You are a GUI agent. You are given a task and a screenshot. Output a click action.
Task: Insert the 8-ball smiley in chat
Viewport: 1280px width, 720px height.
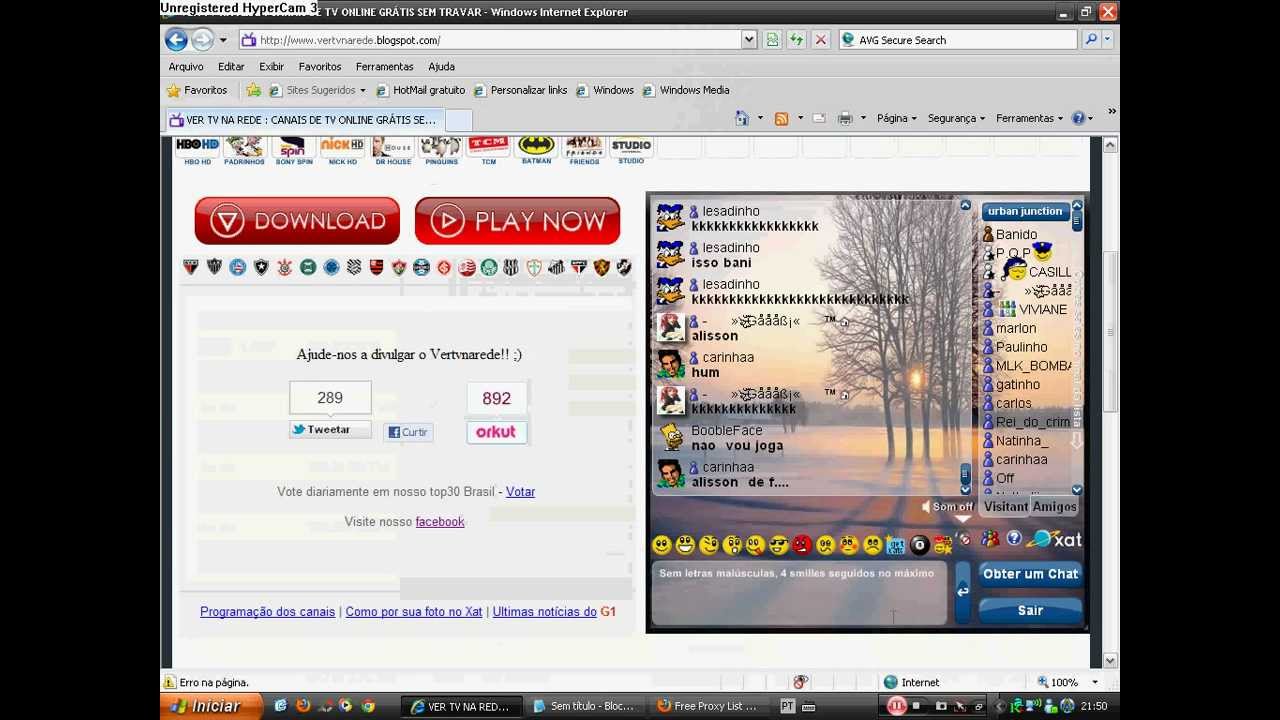919,545
